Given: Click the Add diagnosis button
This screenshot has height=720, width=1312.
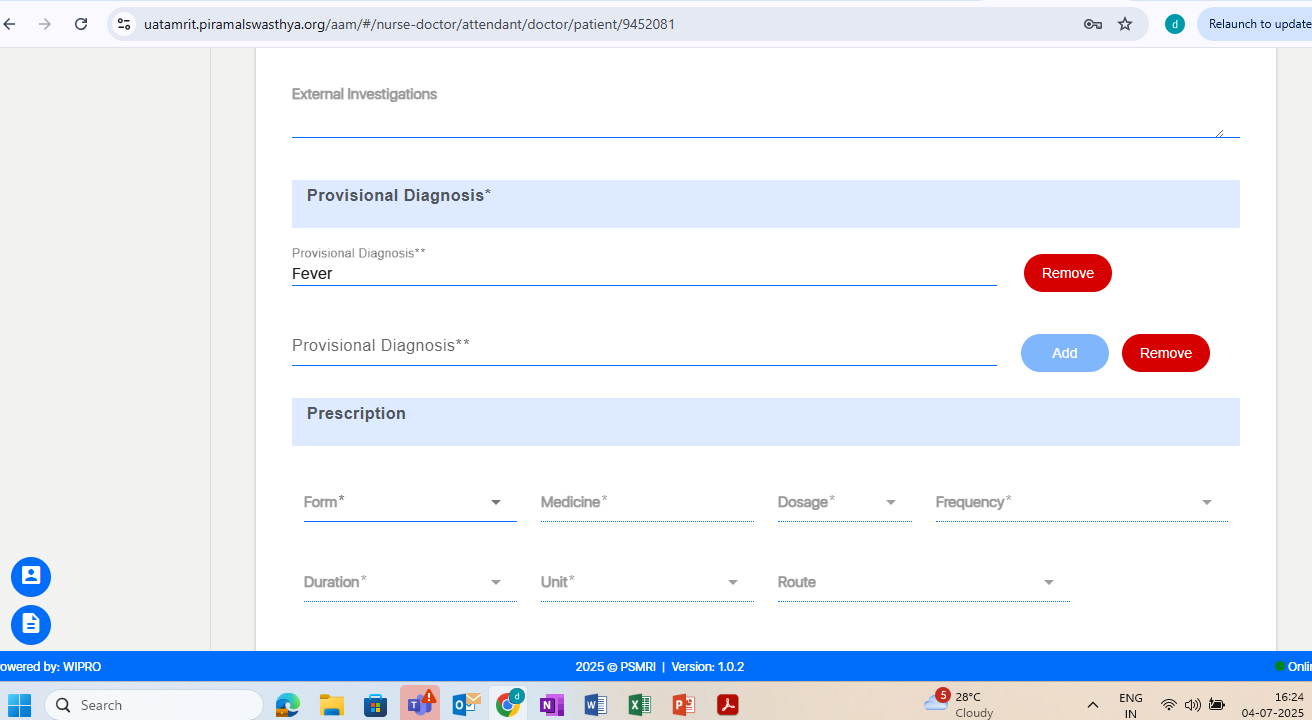Looking at the screenshot, I should click(x=1064, y=353).
